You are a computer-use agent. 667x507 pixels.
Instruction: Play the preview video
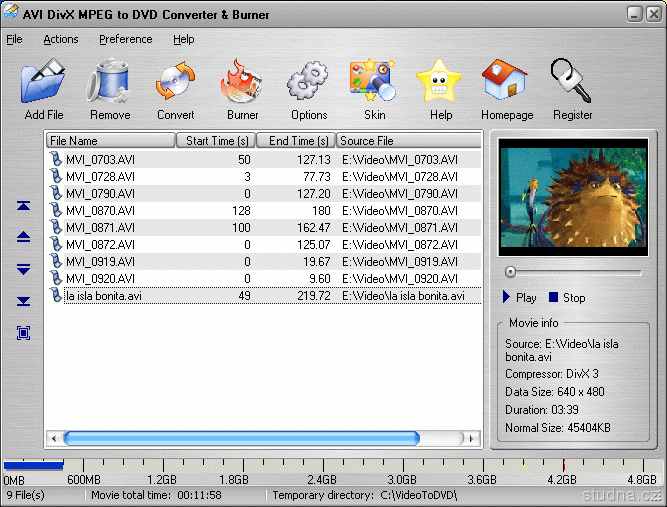tap(519, 297)
